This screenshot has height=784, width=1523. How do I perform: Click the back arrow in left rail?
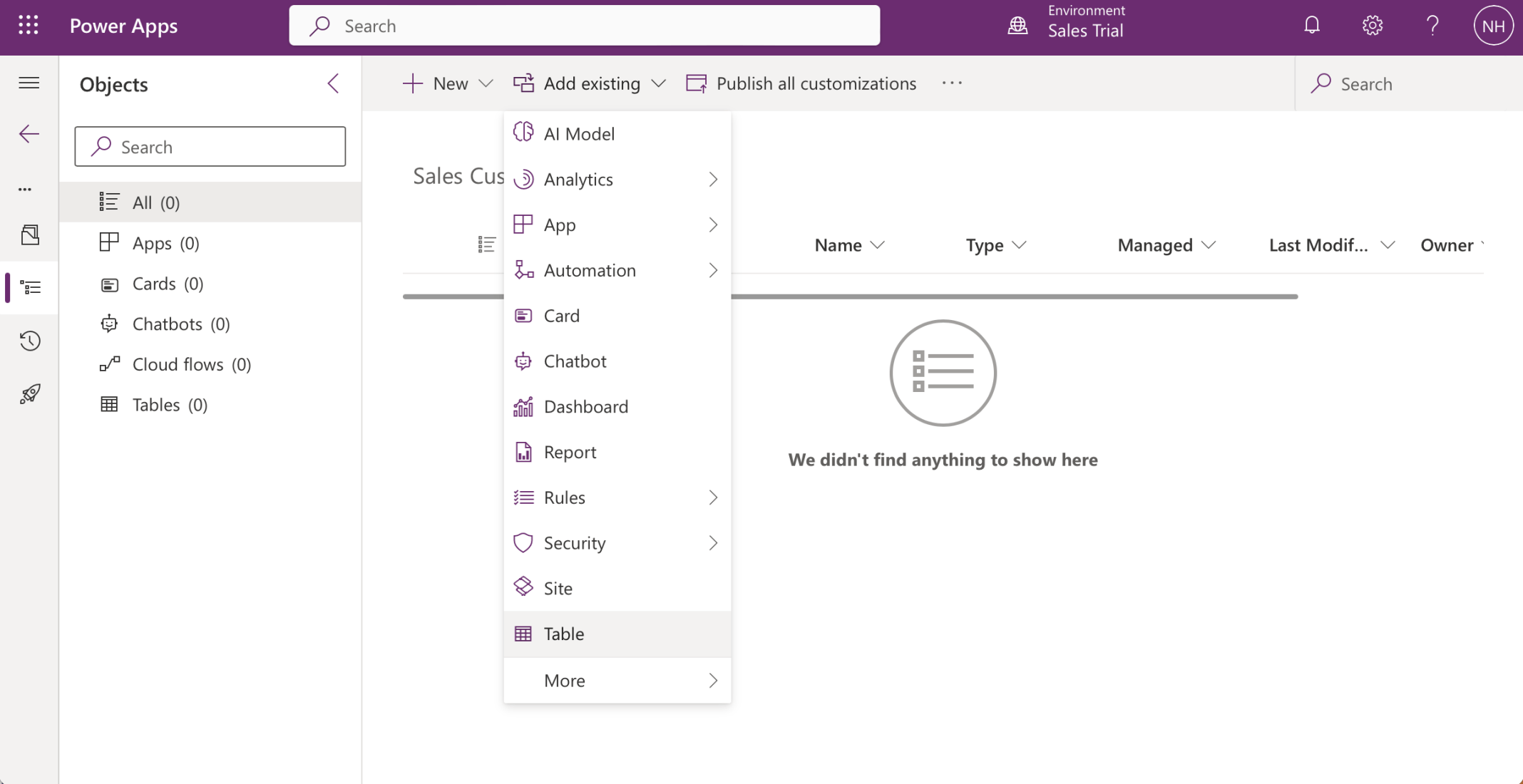click(29, 134)
